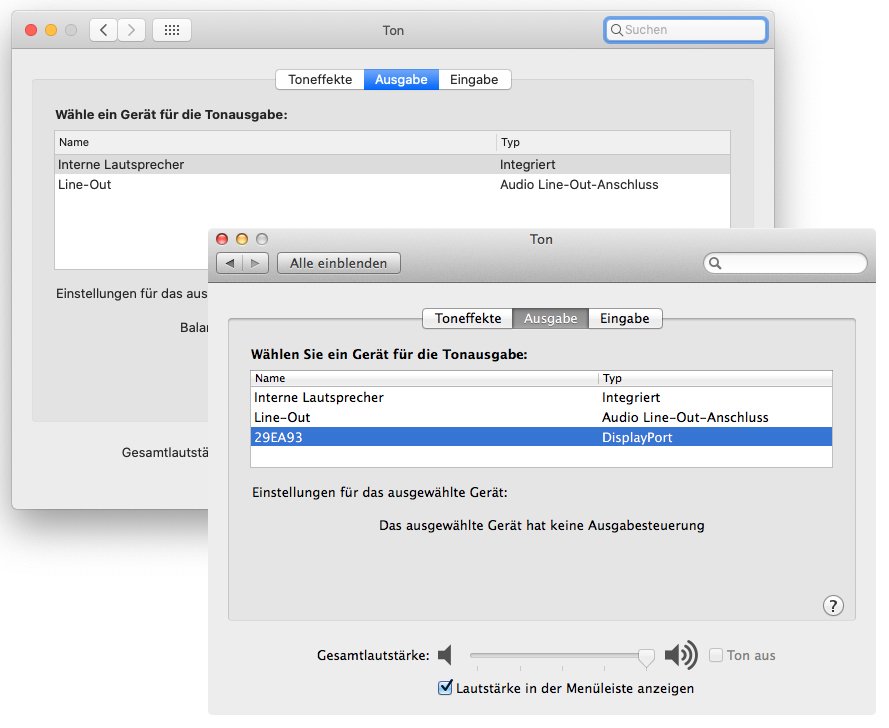Screen dimensions: 889x728
Task: Select the 29EA93 DisplayPort device
Action: click(x=541, y=437)
